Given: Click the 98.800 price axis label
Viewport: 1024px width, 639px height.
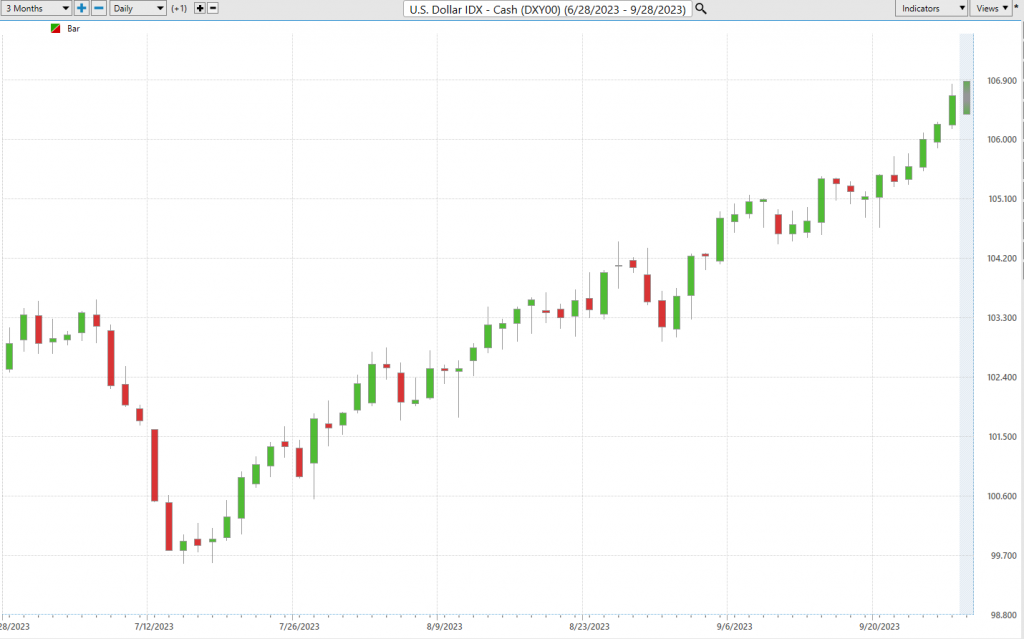Looking at the screenshot, I should point(1004,615).
